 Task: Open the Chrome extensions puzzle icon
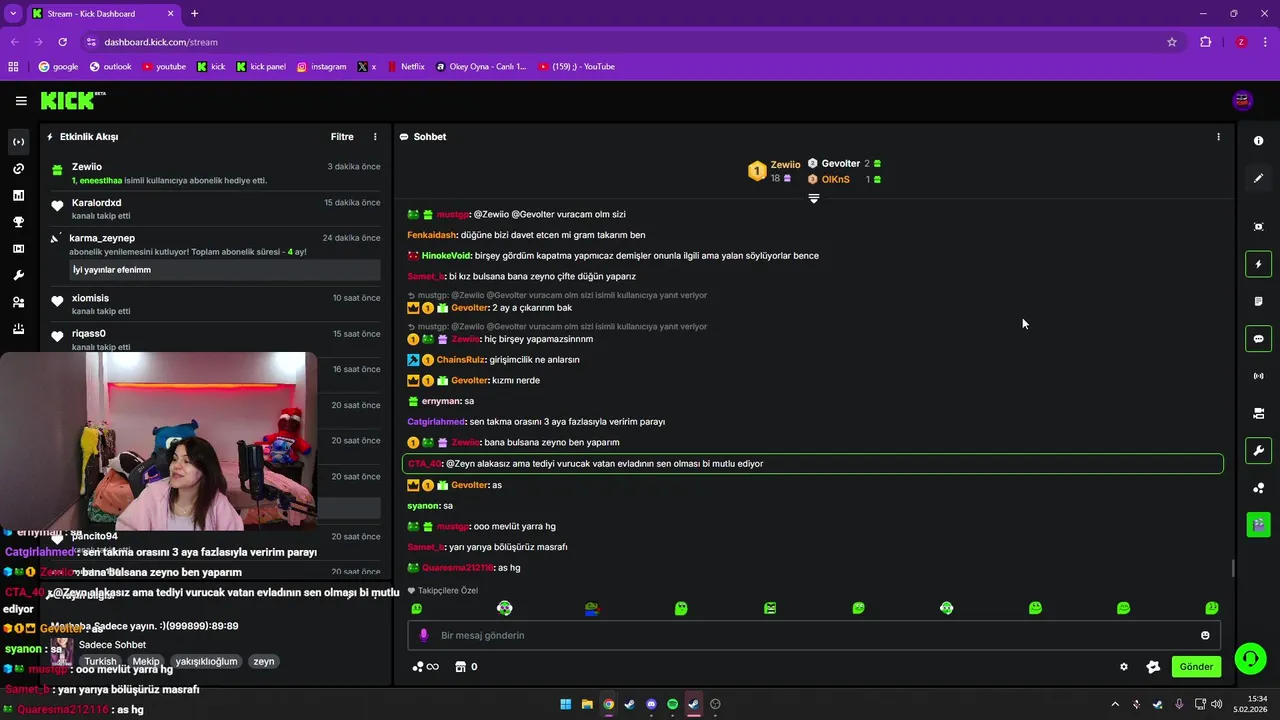(1206, 42)
